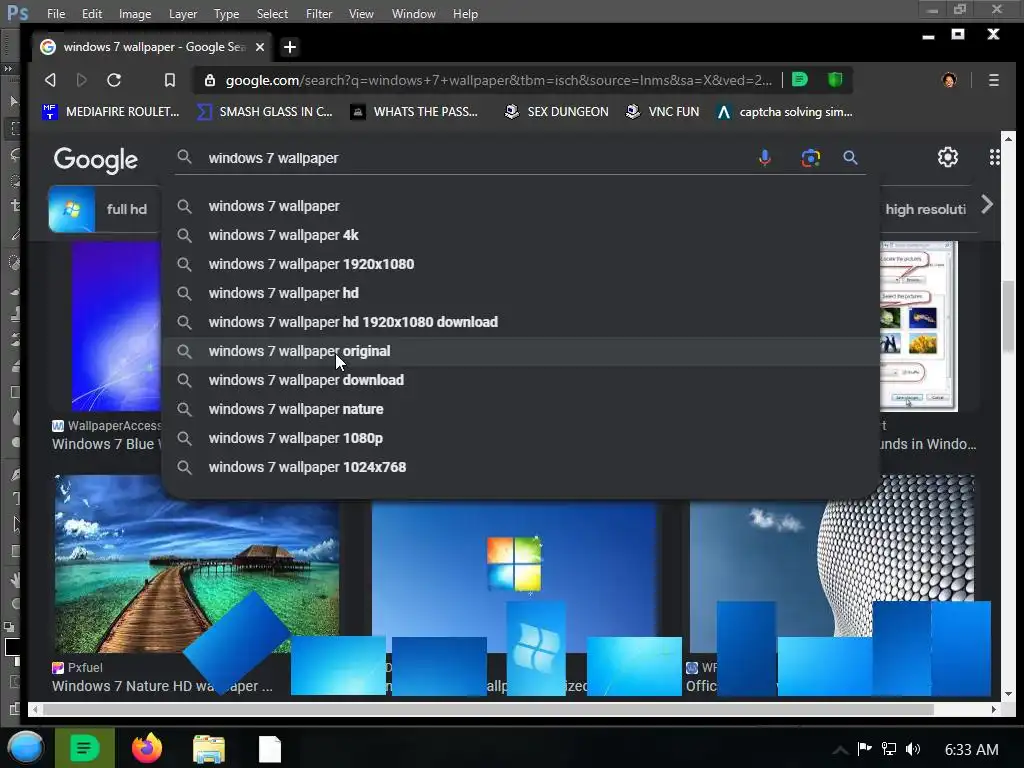Expand filter chips with right chevron
Viewport: 1024px width, 768px height.
[x=987, y=205]
